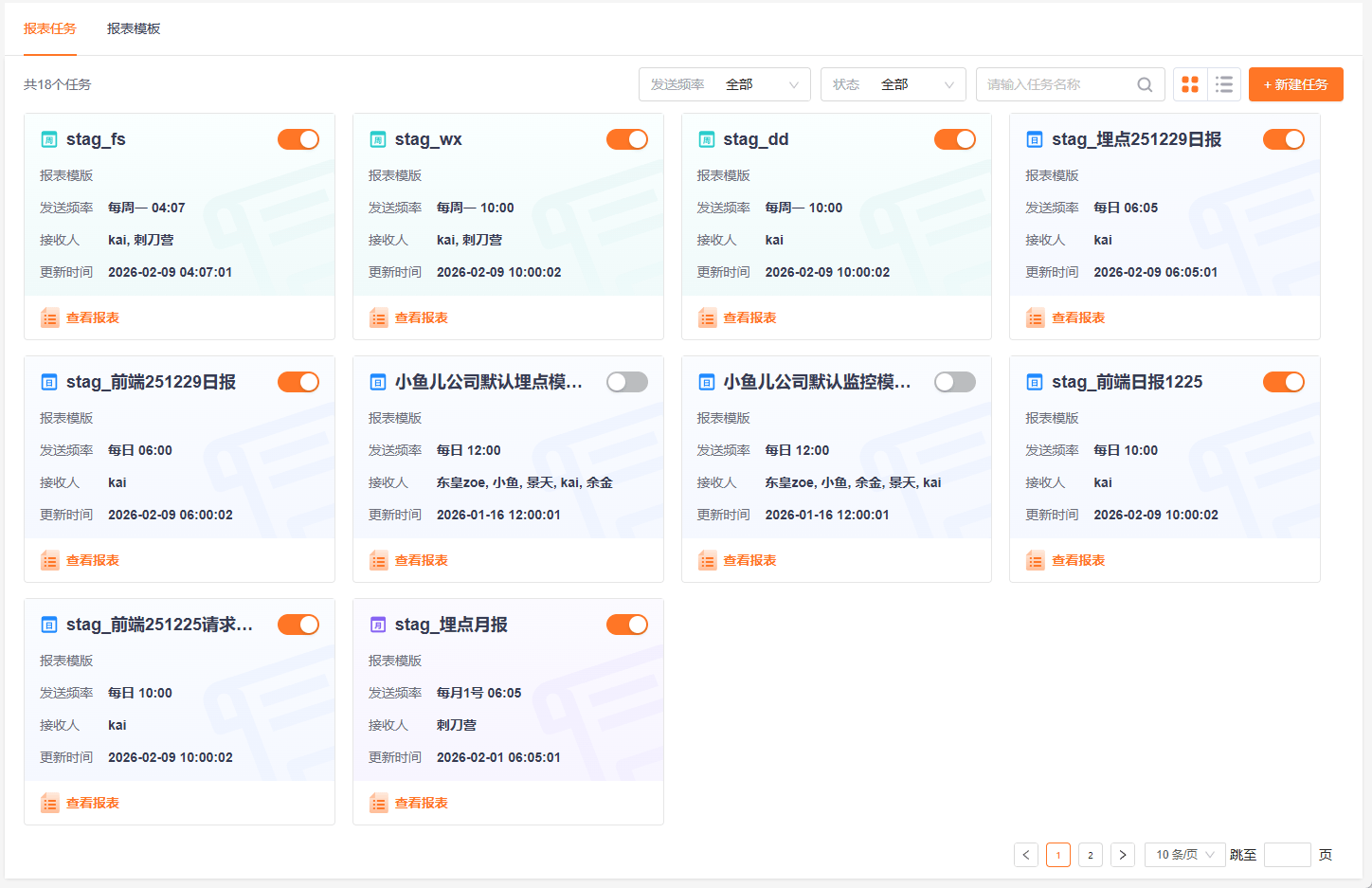Enable the 小鱼儿公司默认埋点模 task switch
This screenshot has width=1372, height=888.
627,382
